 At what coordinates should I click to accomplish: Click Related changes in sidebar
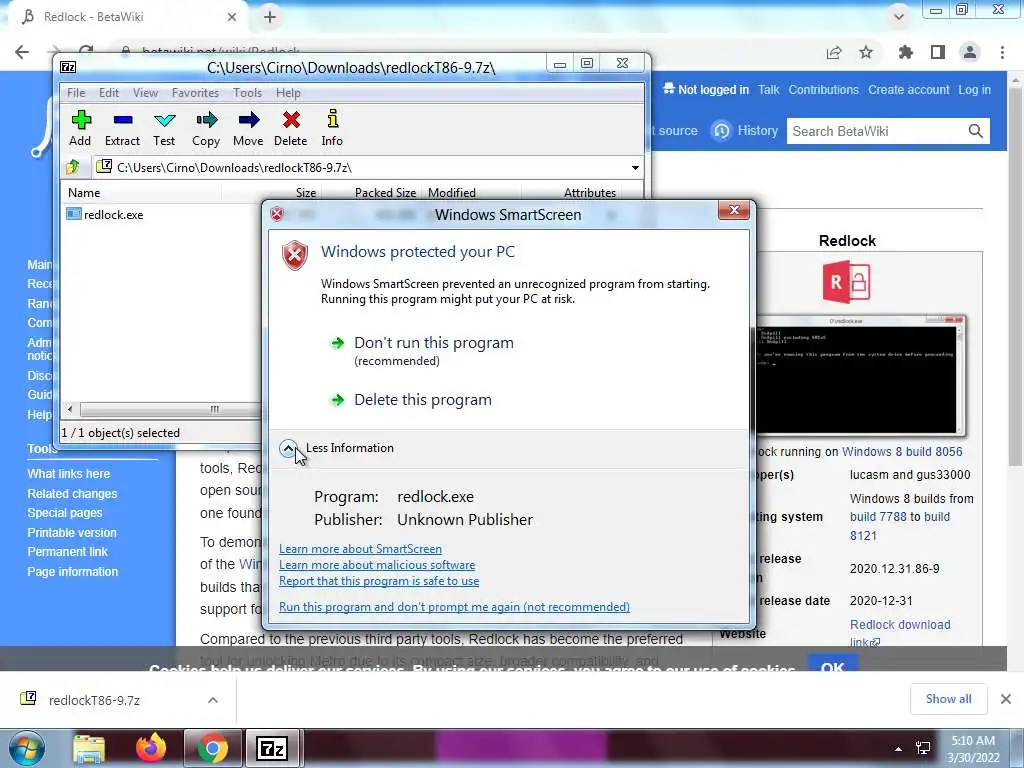[72, 494]
